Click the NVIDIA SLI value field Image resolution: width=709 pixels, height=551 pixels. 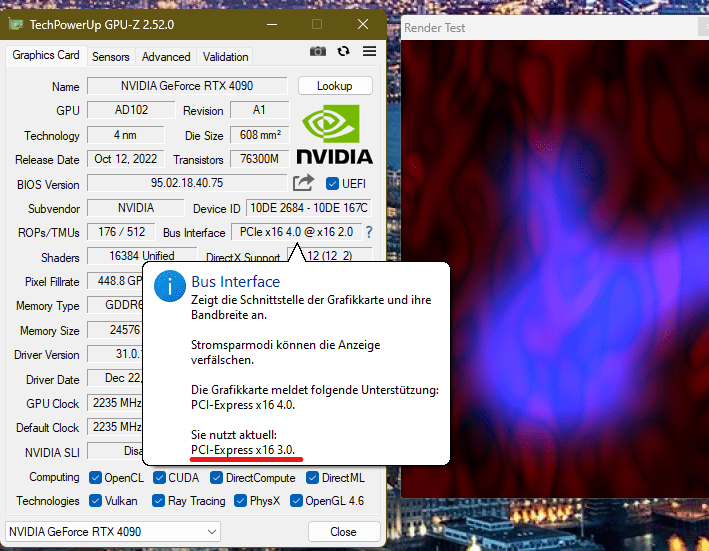pyautogui.click(x=115, y=452)
